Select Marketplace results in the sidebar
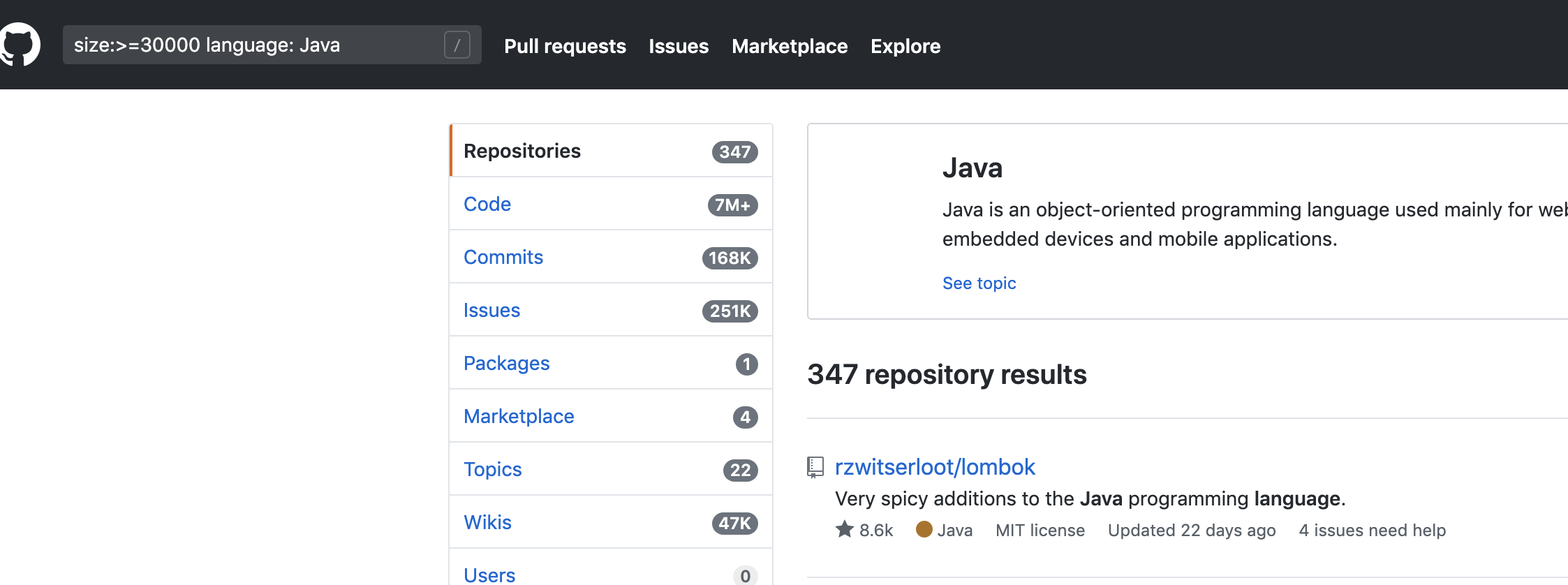The width and height of the screenshot is (1568, 585). [519, 416]
